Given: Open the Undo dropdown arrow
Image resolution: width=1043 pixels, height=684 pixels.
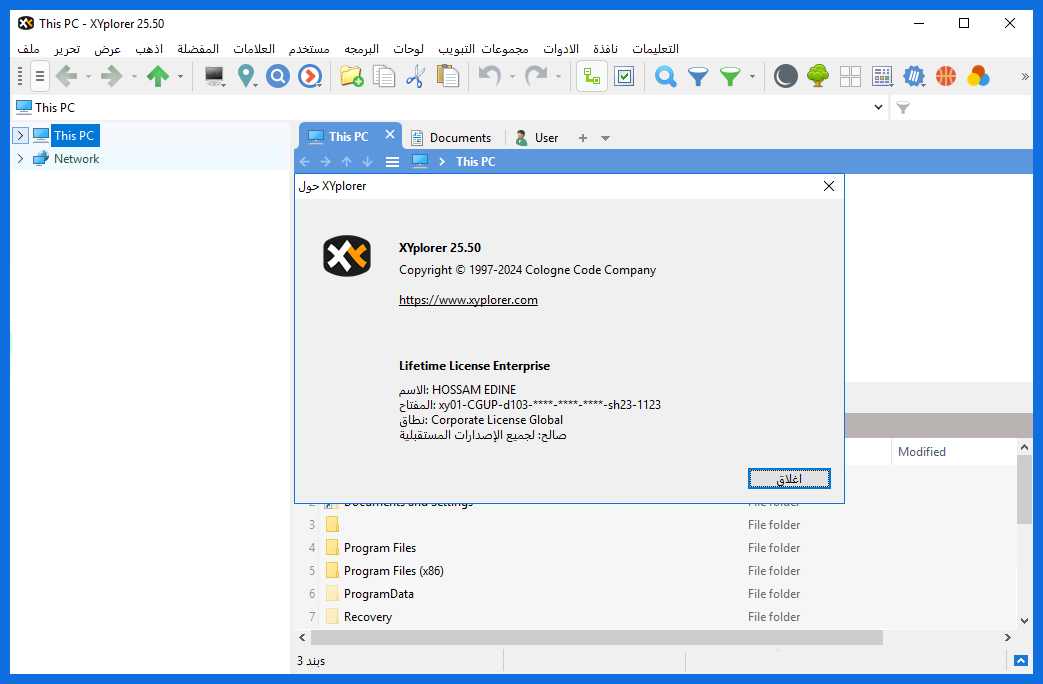Looking at the screenshot, I should pyautogui.click(x=512, y=77).
